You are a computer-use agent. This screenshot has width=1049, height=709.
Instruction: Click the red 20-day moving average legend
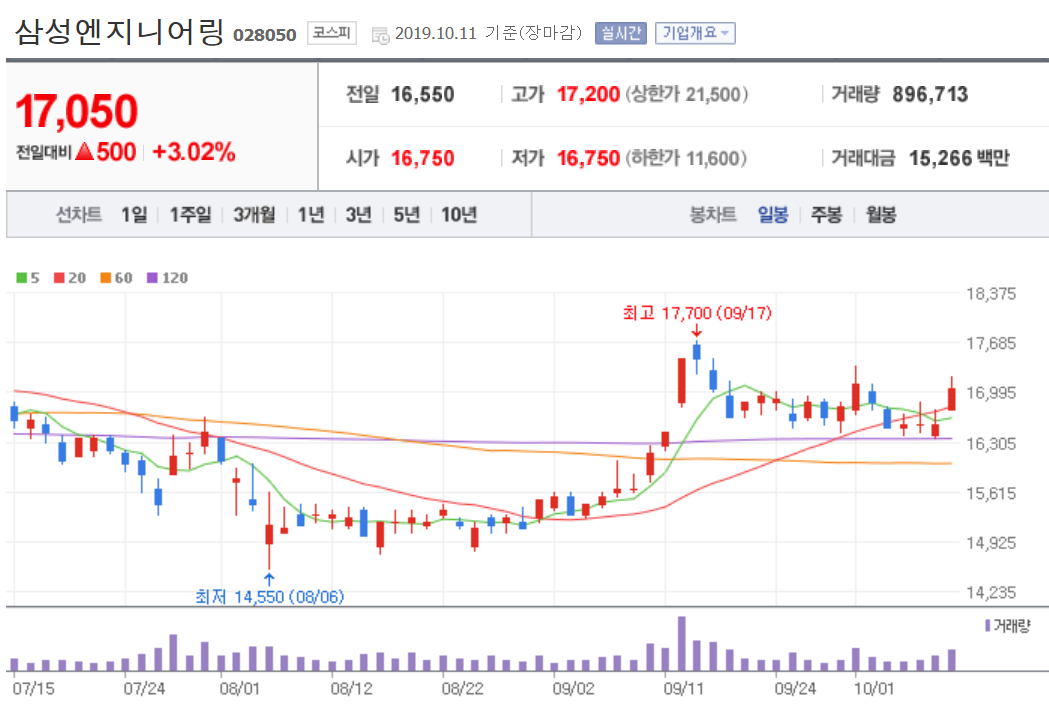[x=70, y=278]
